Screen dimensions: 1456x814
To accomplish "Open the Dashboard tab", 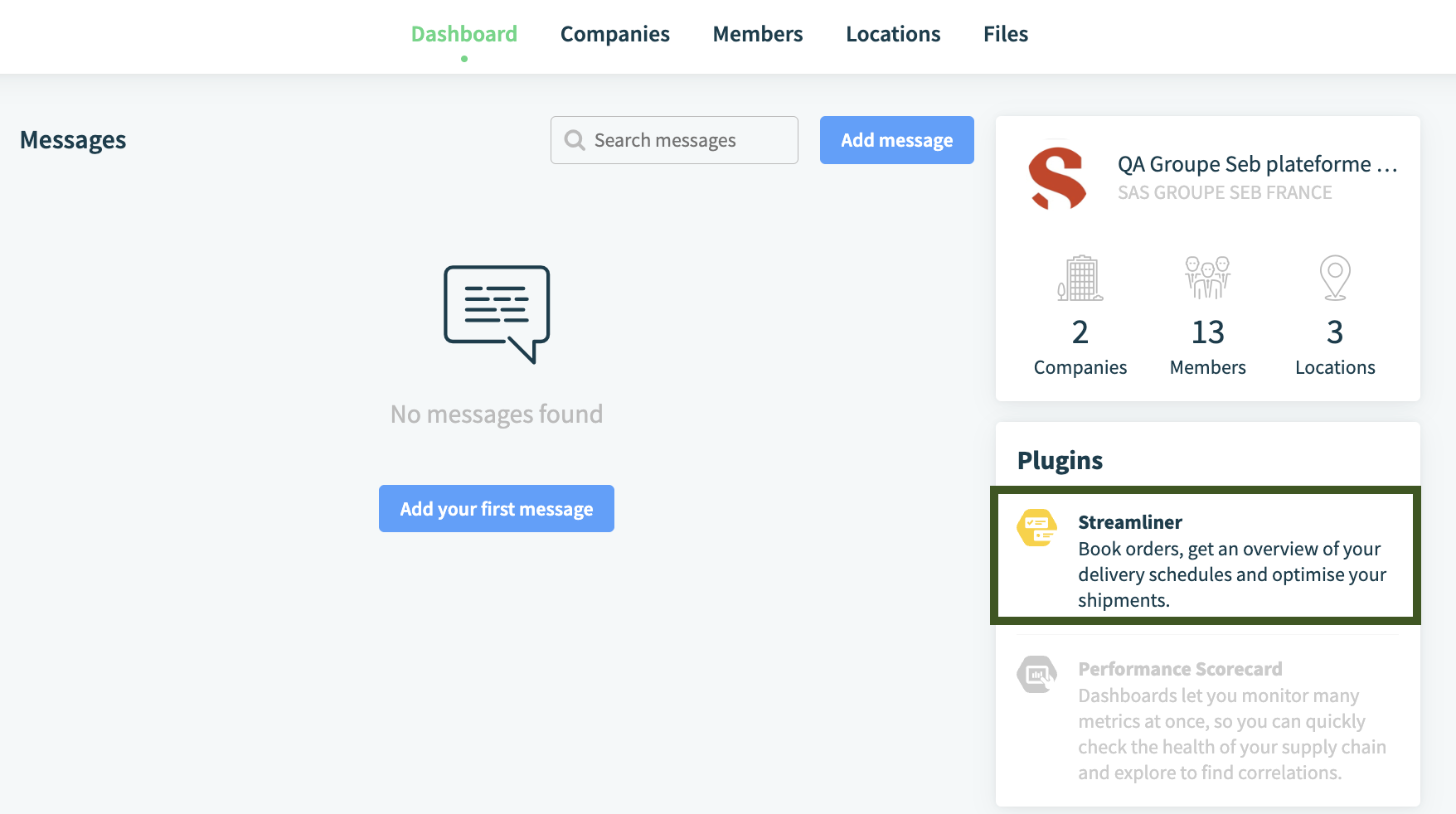I will tap(464, 34).
